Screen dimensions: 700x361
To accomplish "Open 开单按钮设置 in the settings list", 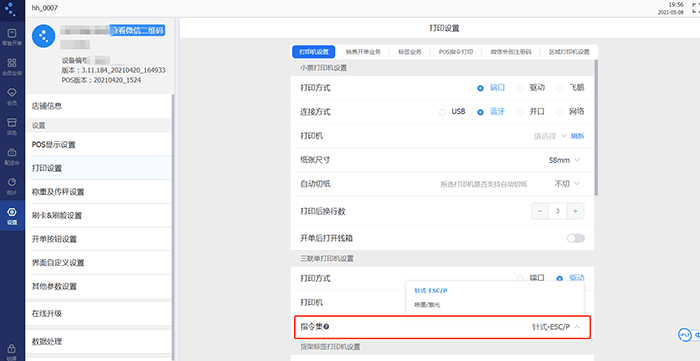I will [x=99, y=239].
